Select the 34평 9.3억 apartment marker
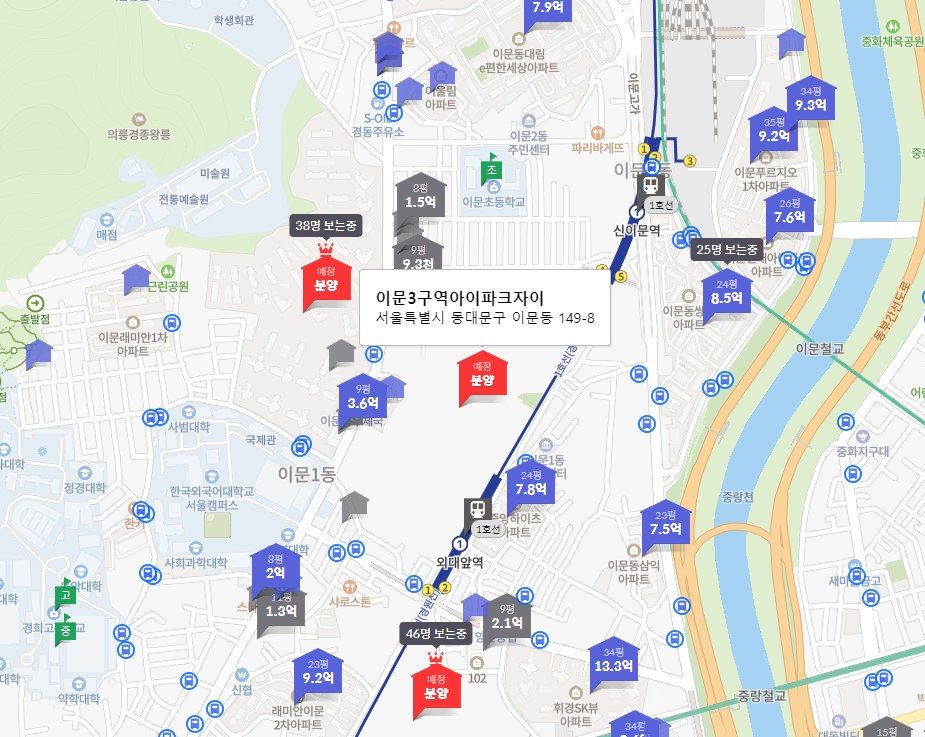The image size is (925, 737). (811, 99)
